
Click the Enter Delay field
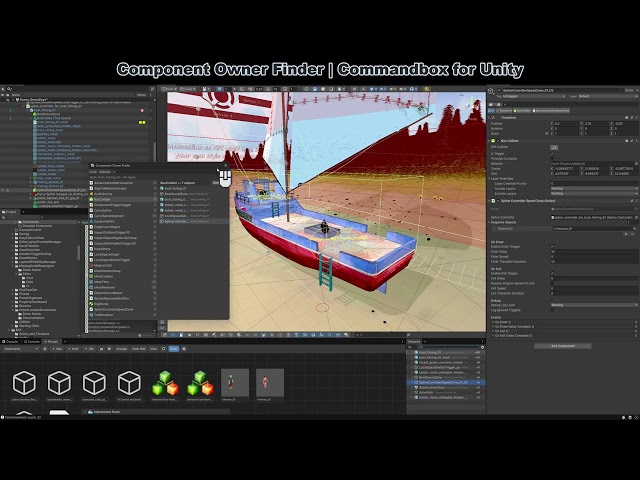point(594,251)
